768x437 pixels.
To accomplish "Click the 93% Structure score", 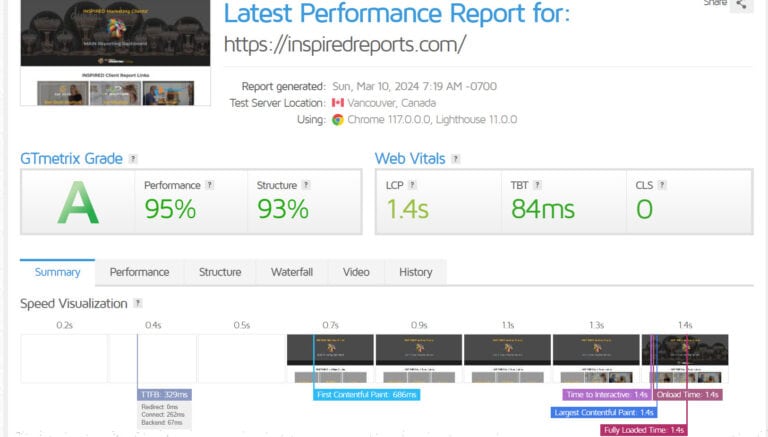I will 283,209.
